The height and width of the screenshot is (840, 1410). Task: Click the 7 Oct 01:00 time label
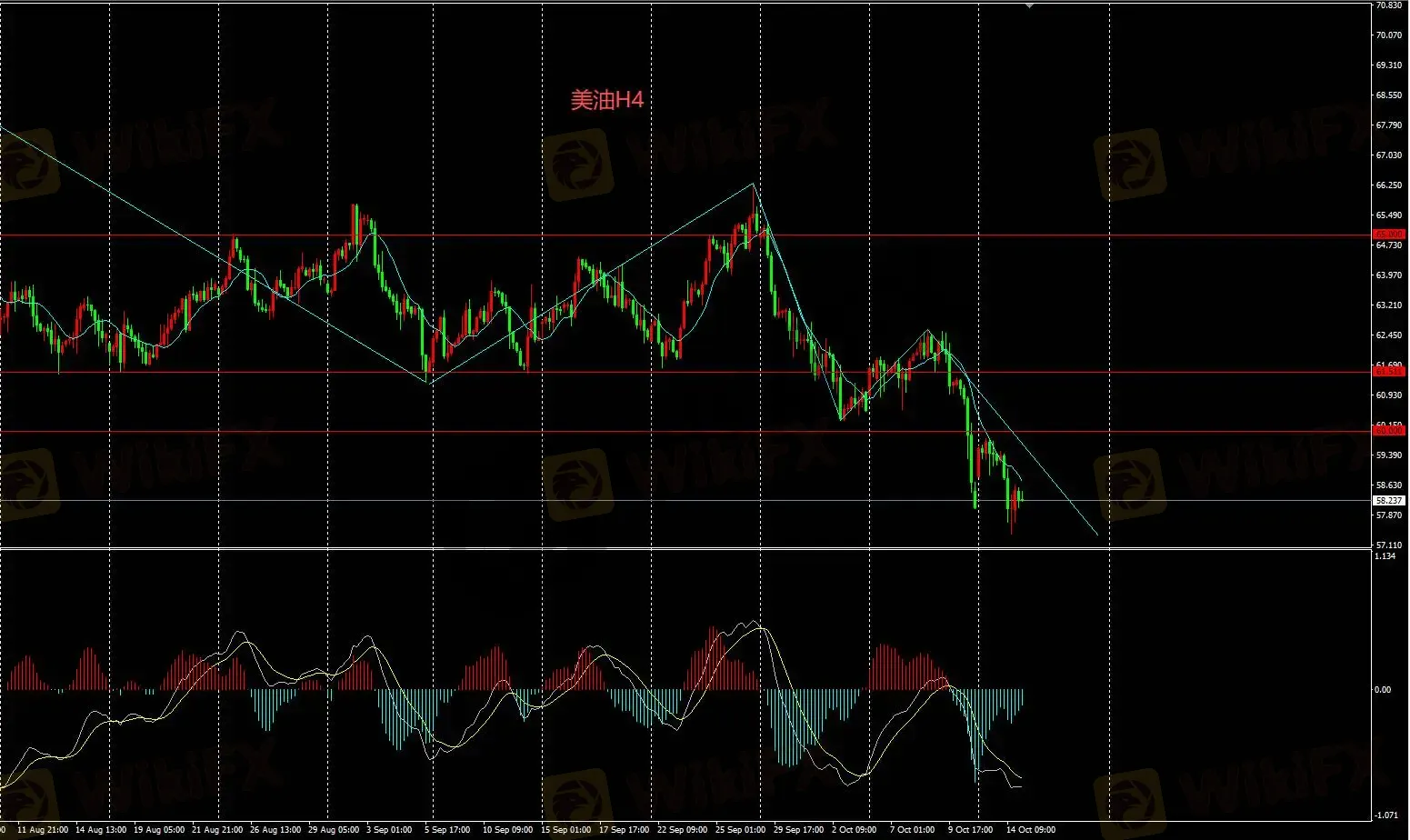(912, 830)
